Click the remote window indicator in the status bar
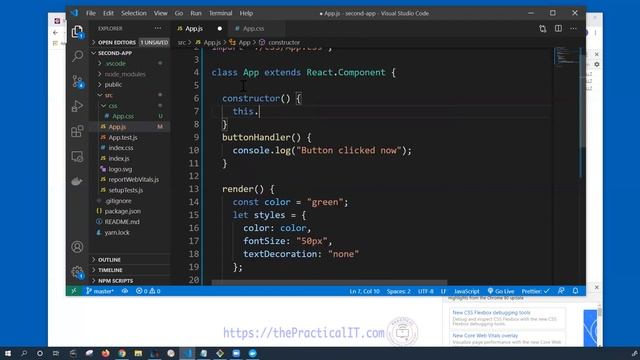This screenshot has width=640, height=360. [74, 291]
